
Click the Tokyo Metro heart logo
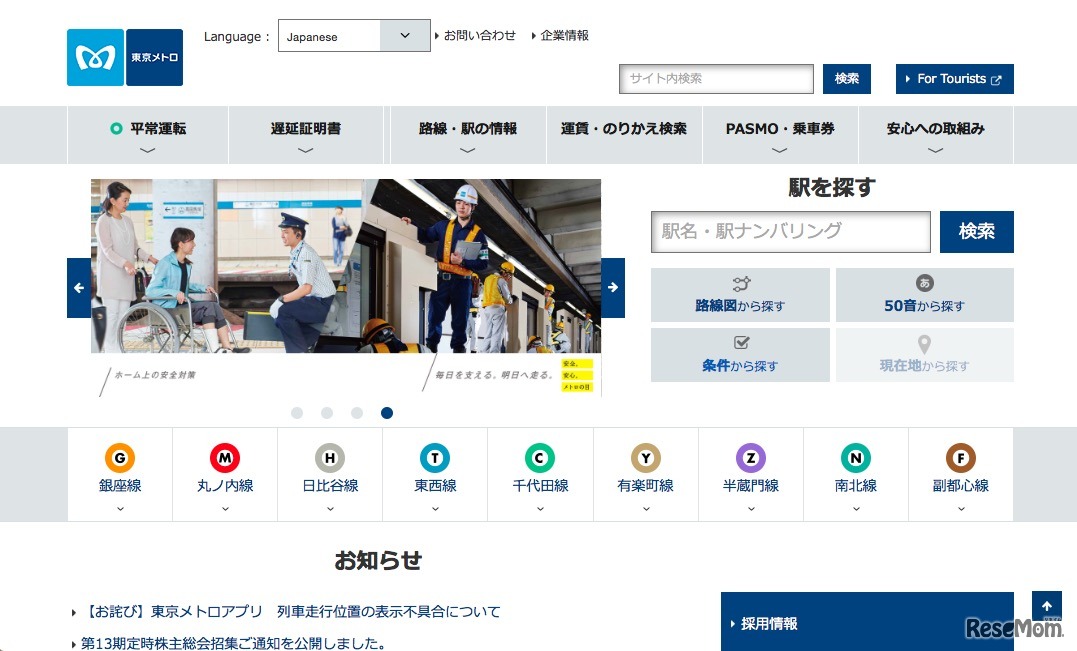click(x=95, y=58)
